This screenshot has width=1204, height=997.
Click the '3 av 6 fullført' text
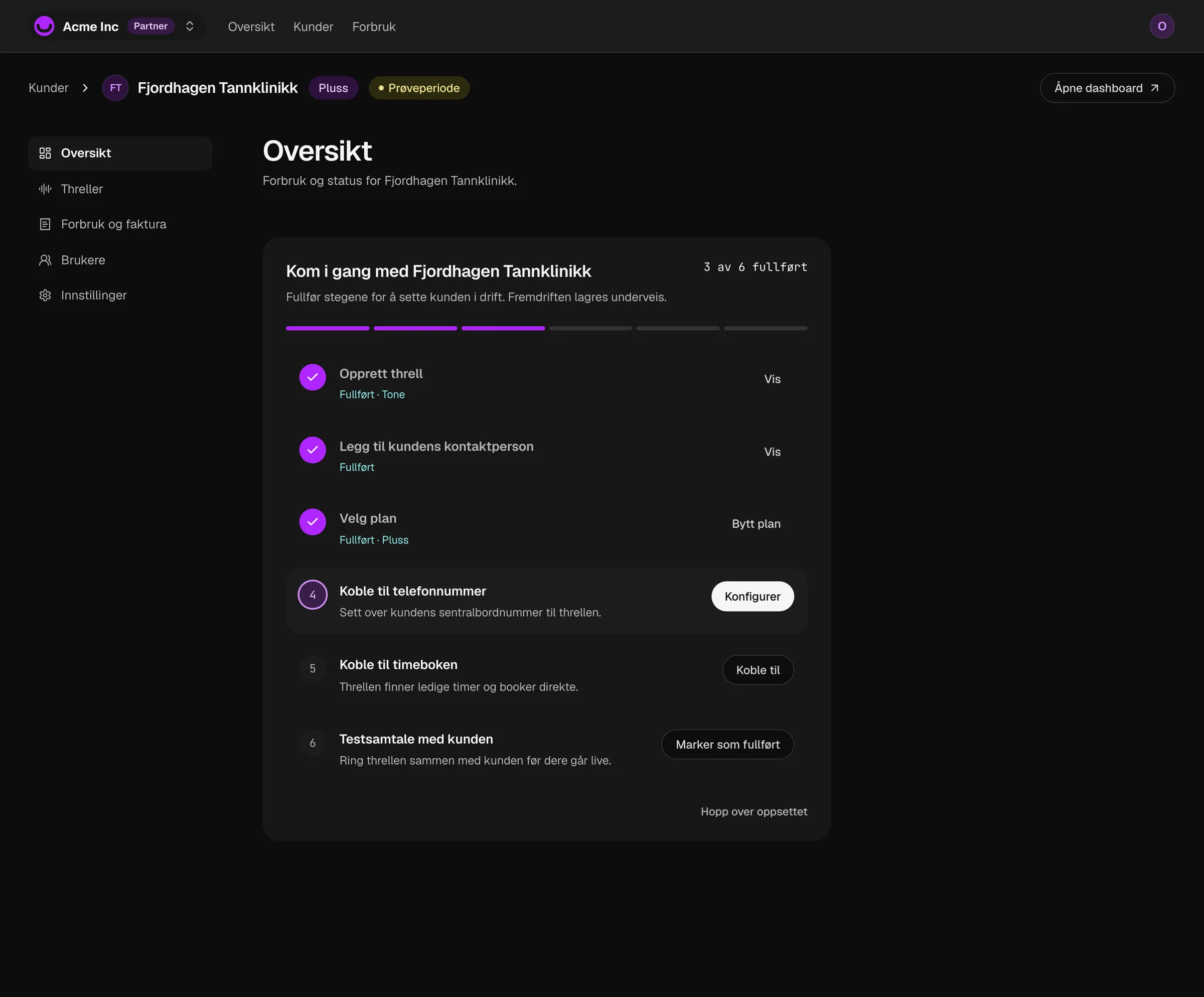coord(755,267)
